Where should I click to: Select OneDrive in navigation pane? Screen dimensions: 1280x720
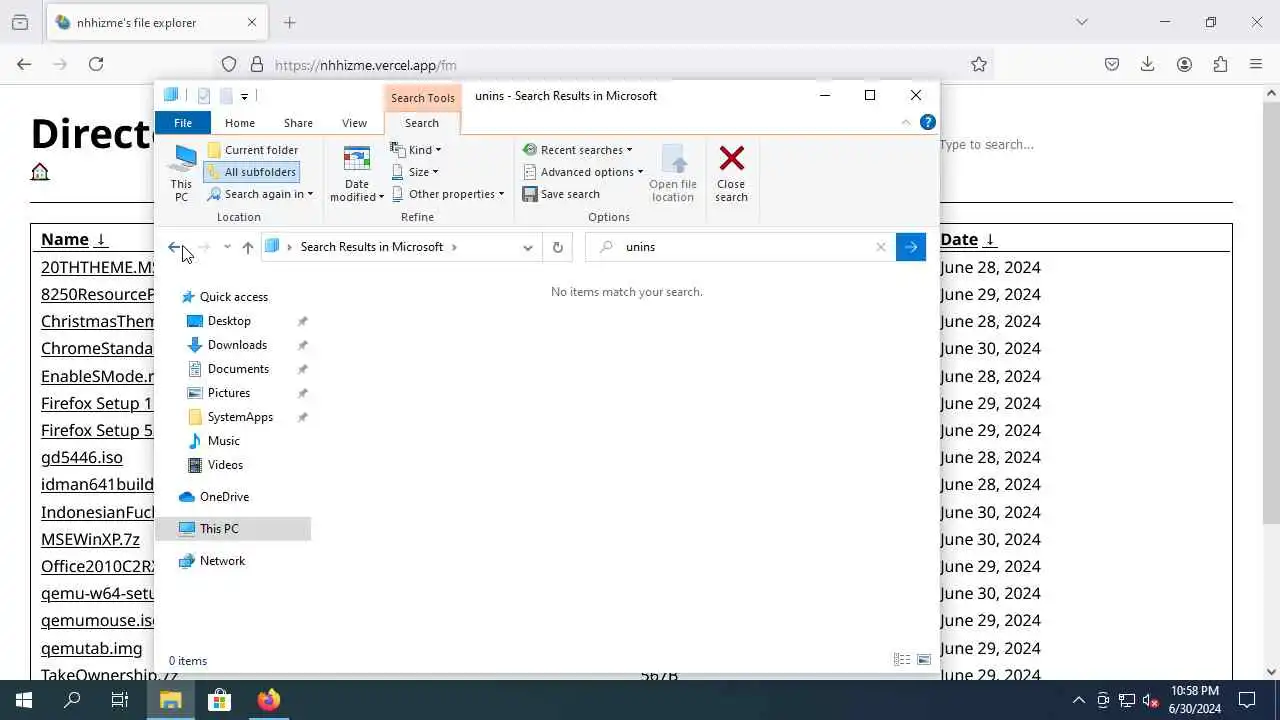click(224, 497)
